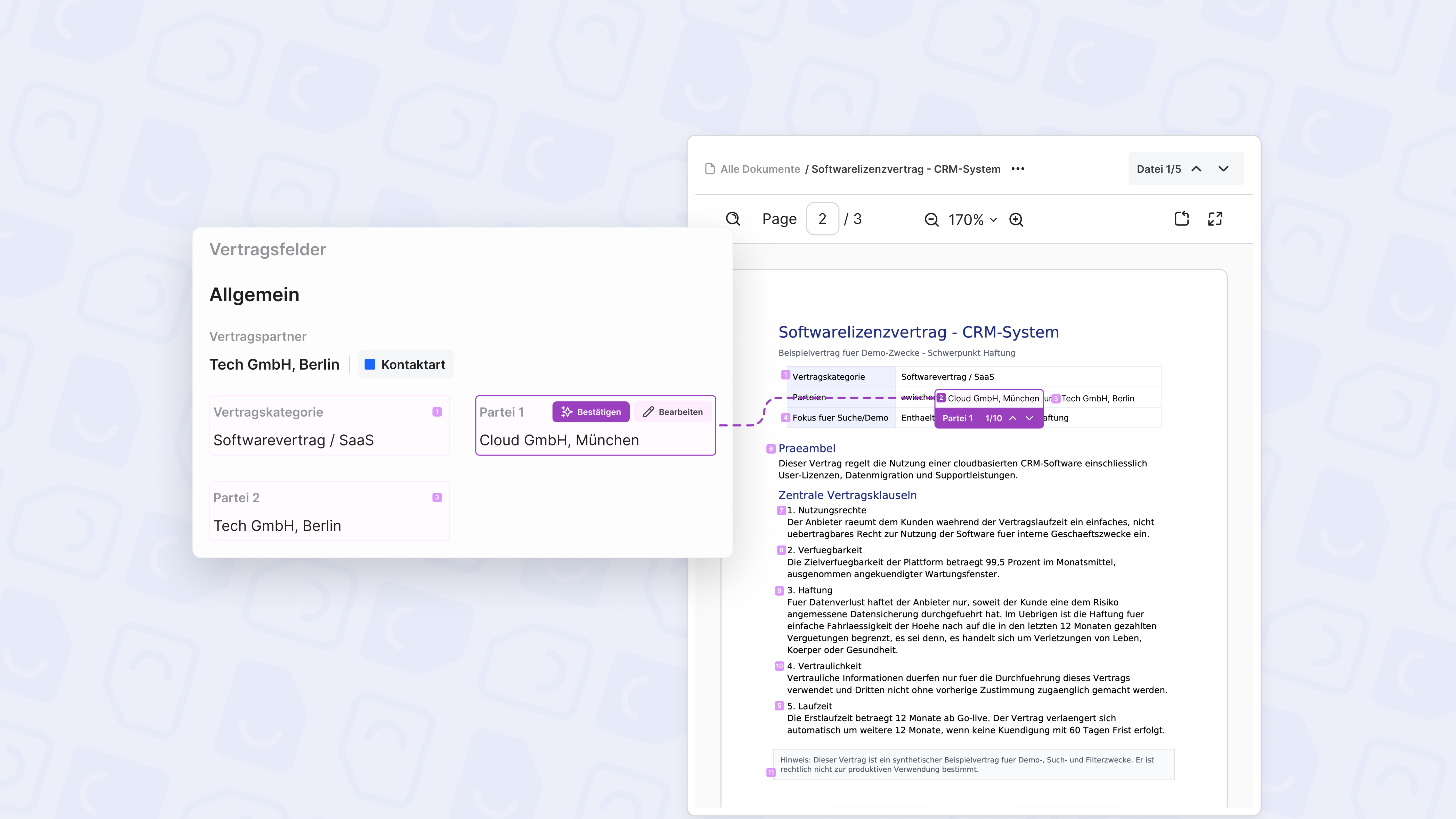Click the Datei 1/5 file counter label

[x=1159, y=169]
